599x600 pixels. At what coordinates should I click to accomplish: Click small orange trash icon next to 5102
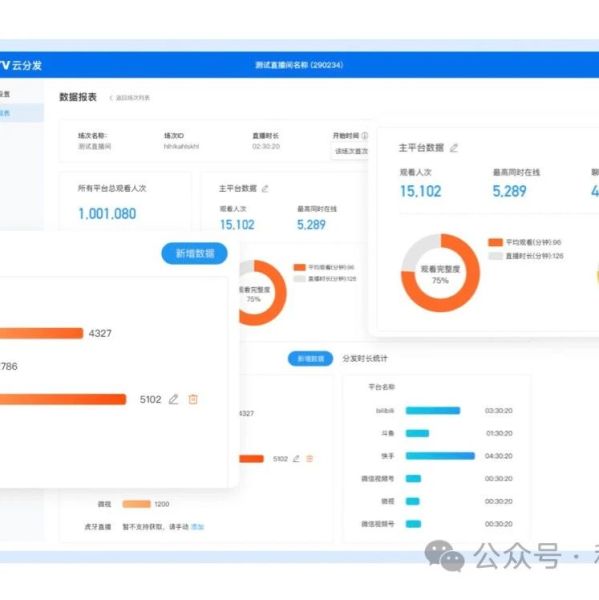310,458
